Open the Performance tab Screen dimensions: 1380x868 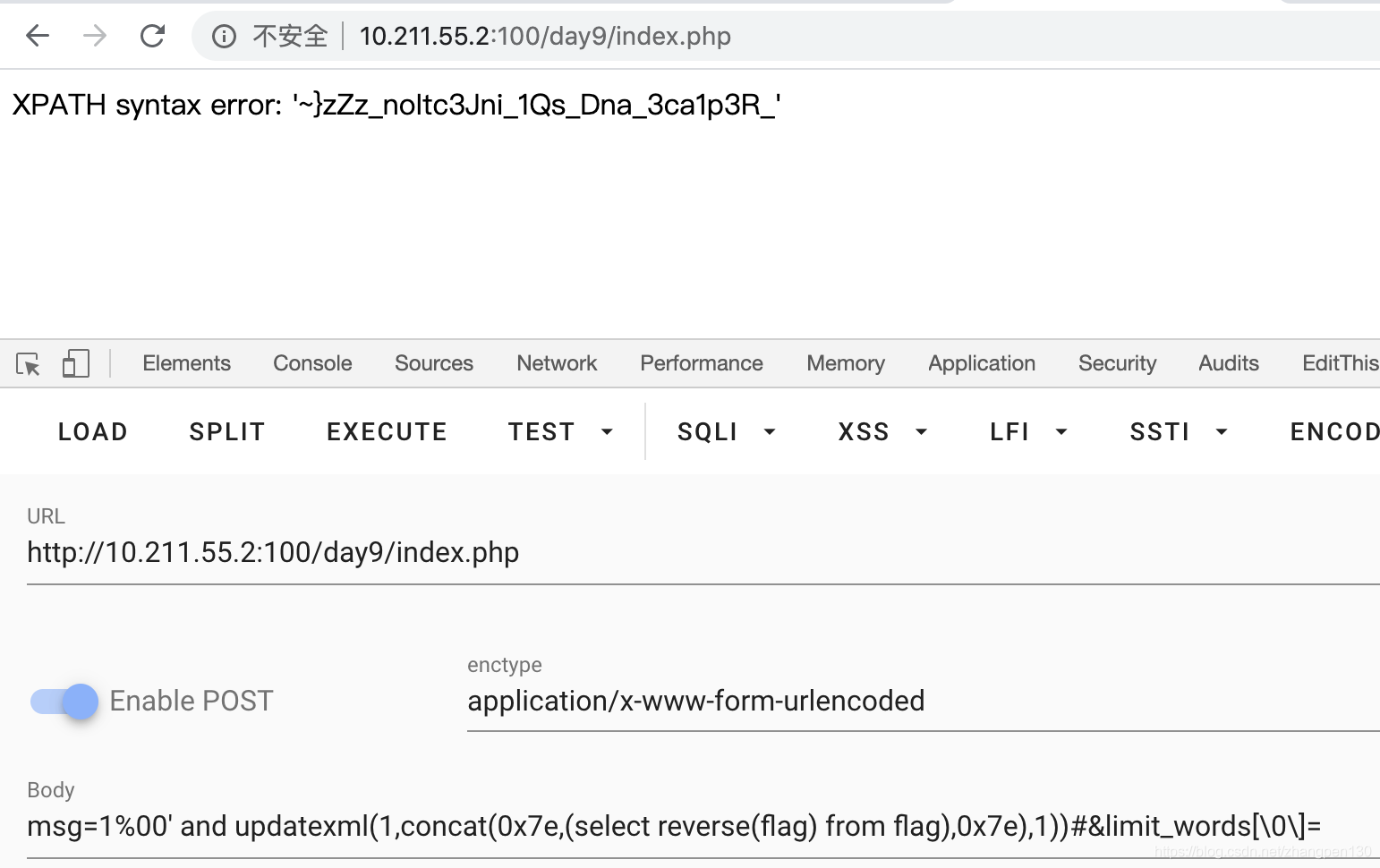702,363
